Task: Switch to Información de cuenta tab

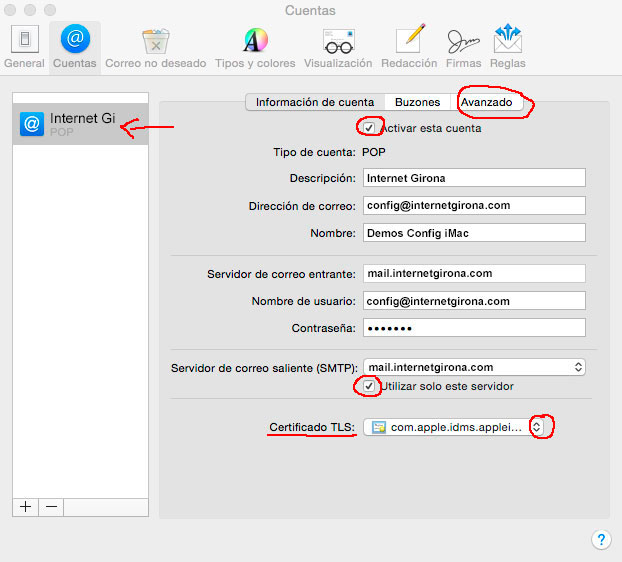Action: click(x=315, y=102)
